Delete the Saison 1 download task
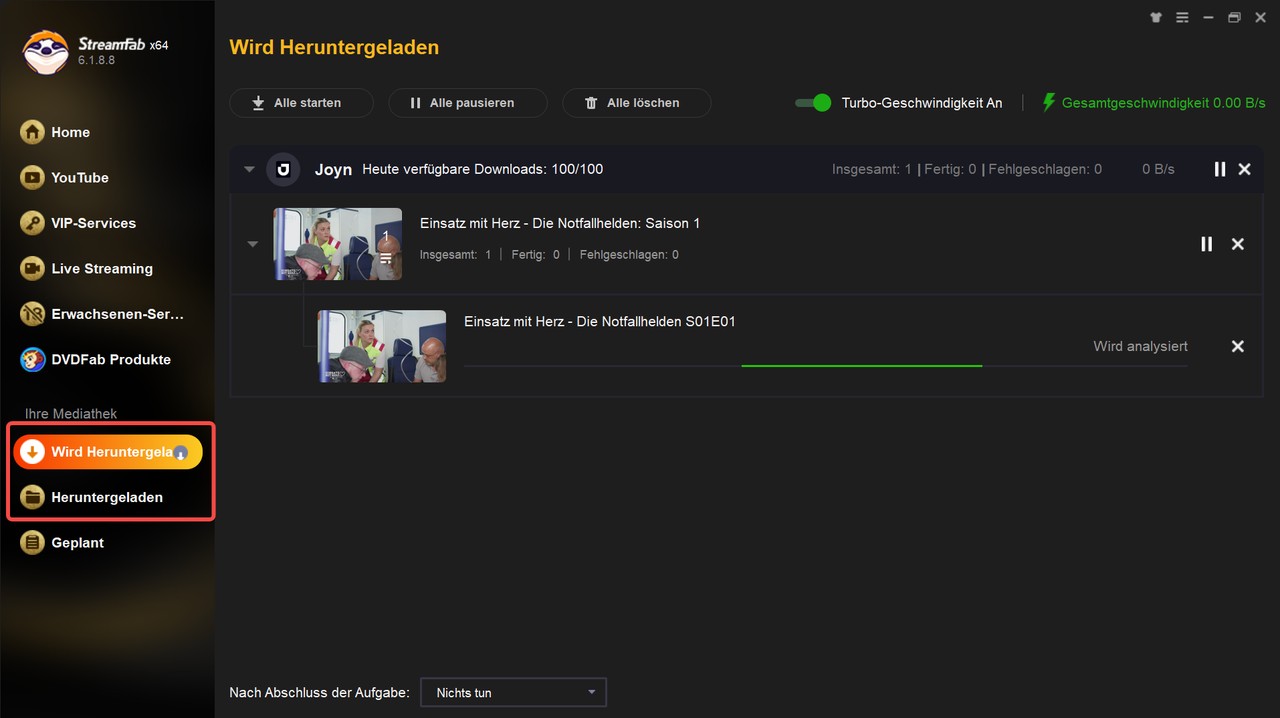The width and height of the screenshot is (1280, 718). [x=1238, y=244]
